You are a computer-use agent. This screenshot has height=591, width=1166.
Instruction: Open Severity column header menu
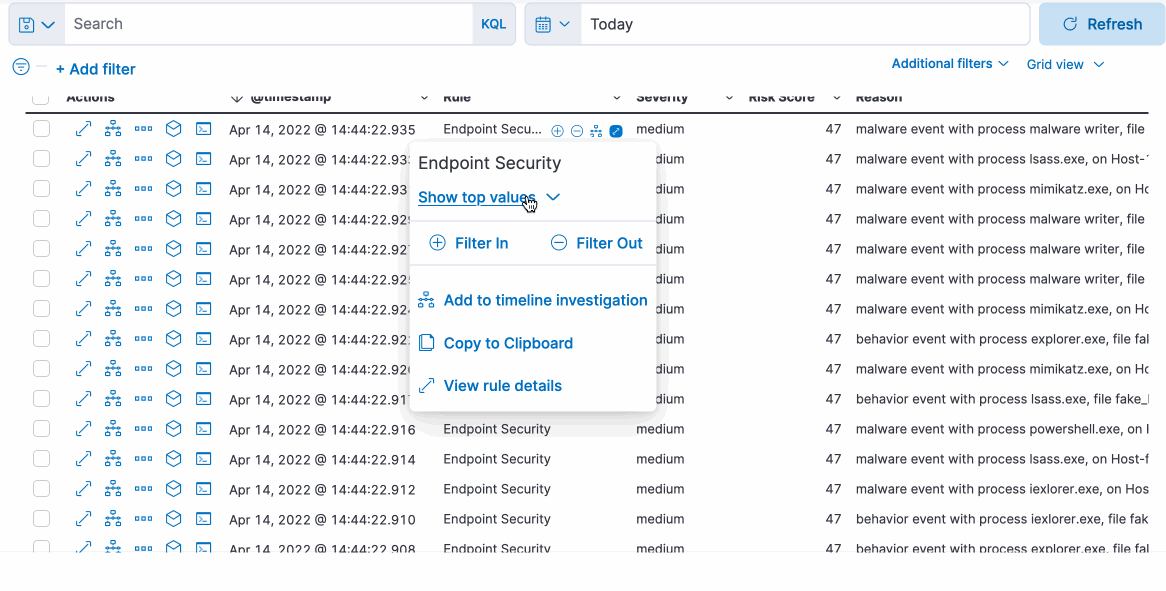pos(729,97)
